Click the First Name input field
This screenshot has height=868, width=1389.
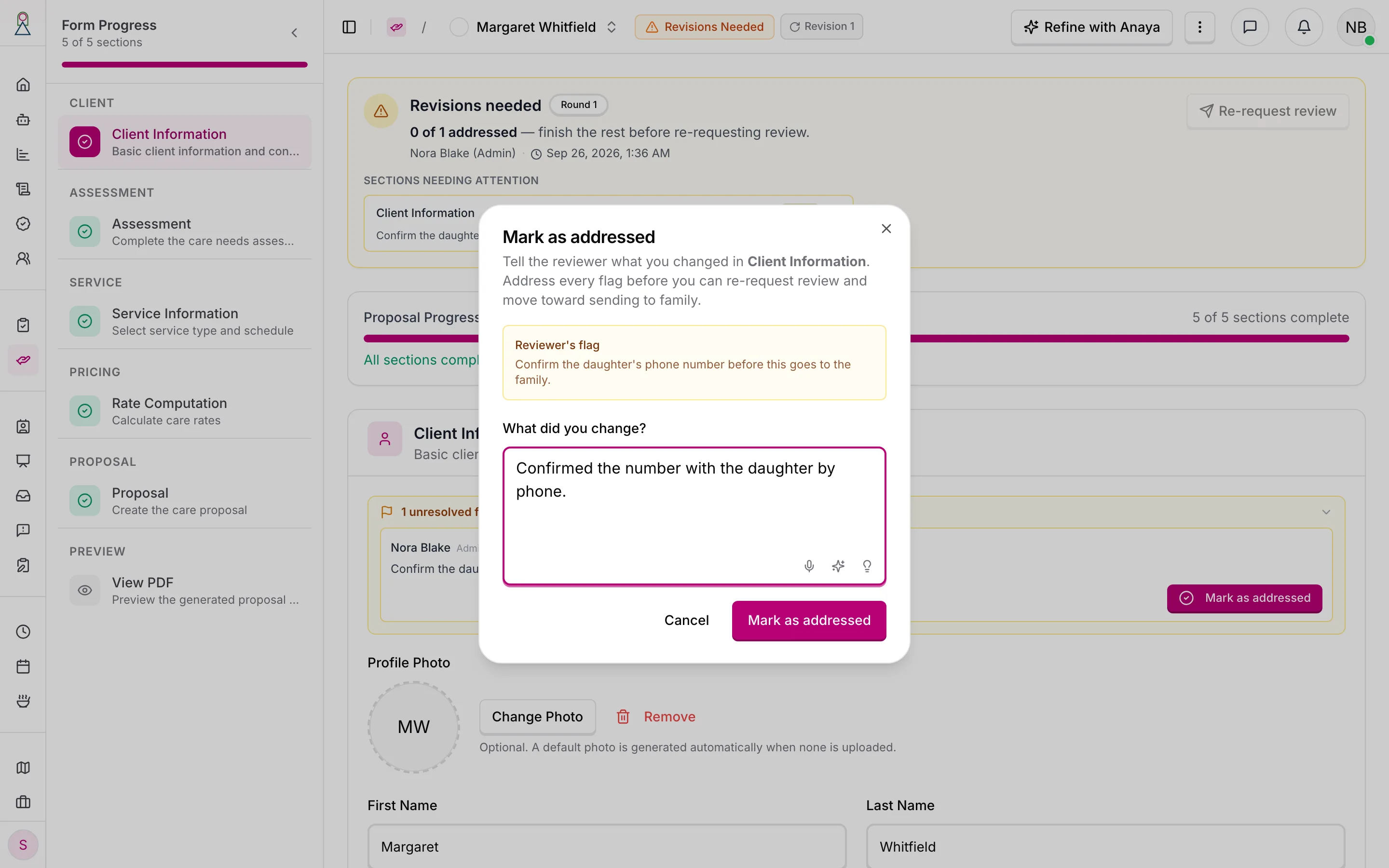point(607,846)
